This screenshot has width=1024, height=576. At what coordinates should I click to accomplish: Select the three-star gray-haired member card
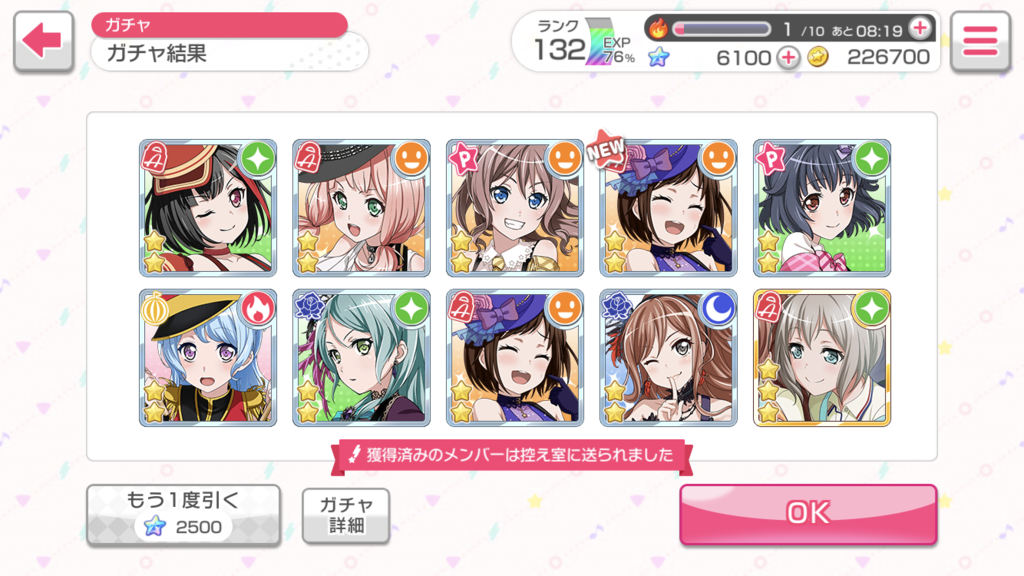822,358
